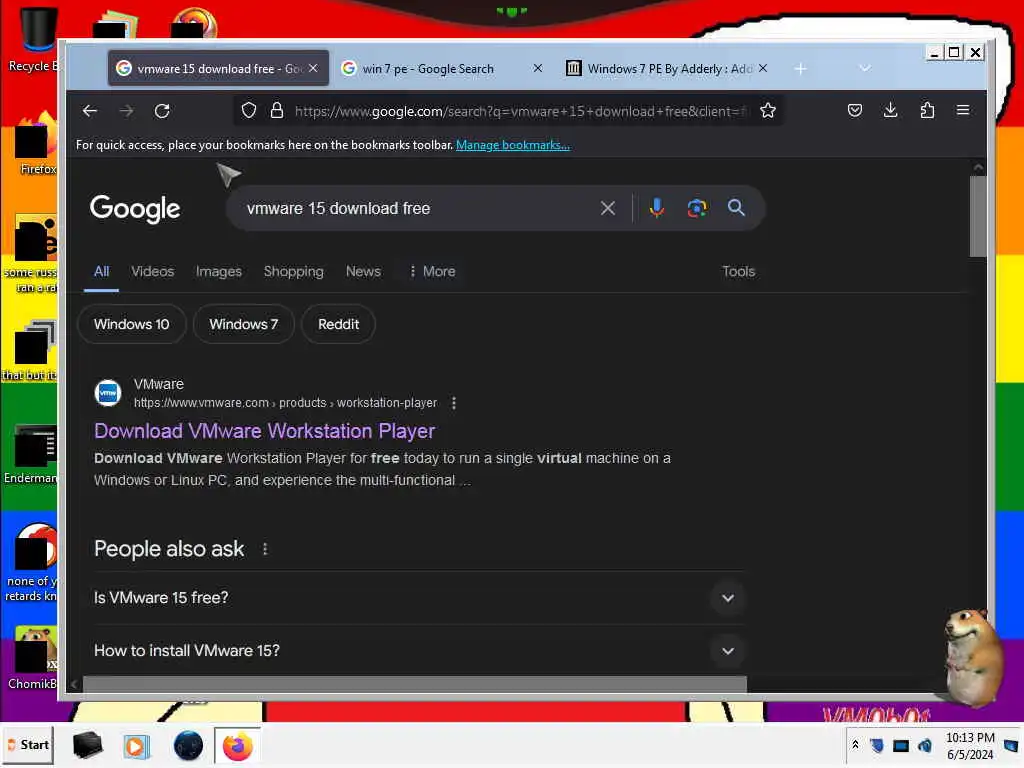The width and height of the screenshot is (1024, 768).
Task: Open Google Lens image search
Action: pyautogui.click(x=696, y=208)
